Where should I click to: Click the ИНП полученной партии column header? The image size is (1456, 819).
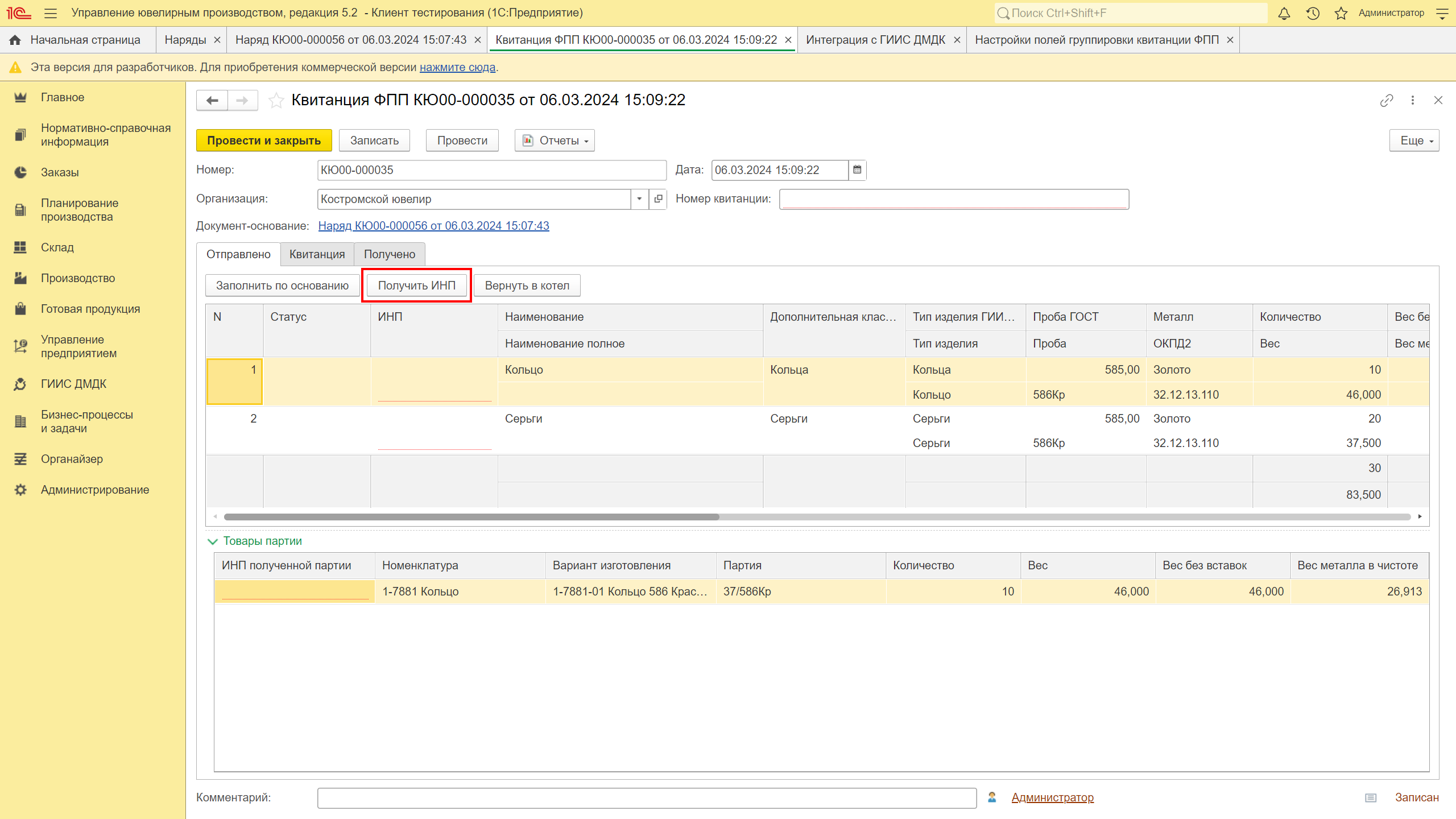(x=295, y=566)
